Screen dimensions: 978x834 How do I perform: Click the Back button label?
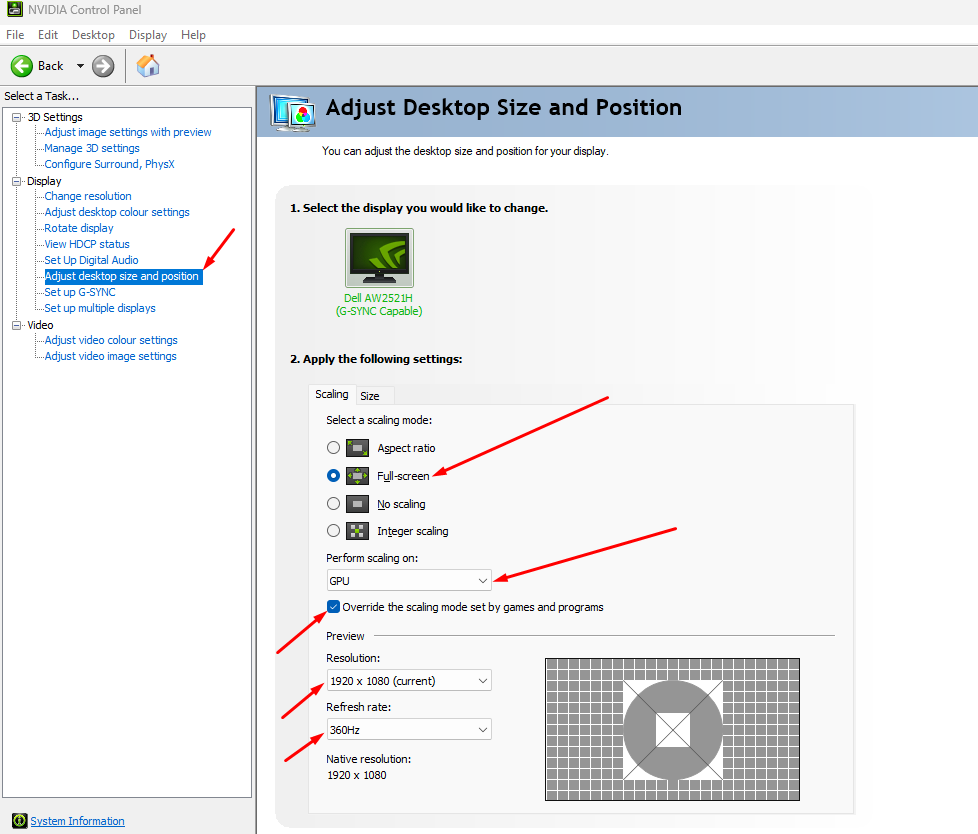(51, 65)
